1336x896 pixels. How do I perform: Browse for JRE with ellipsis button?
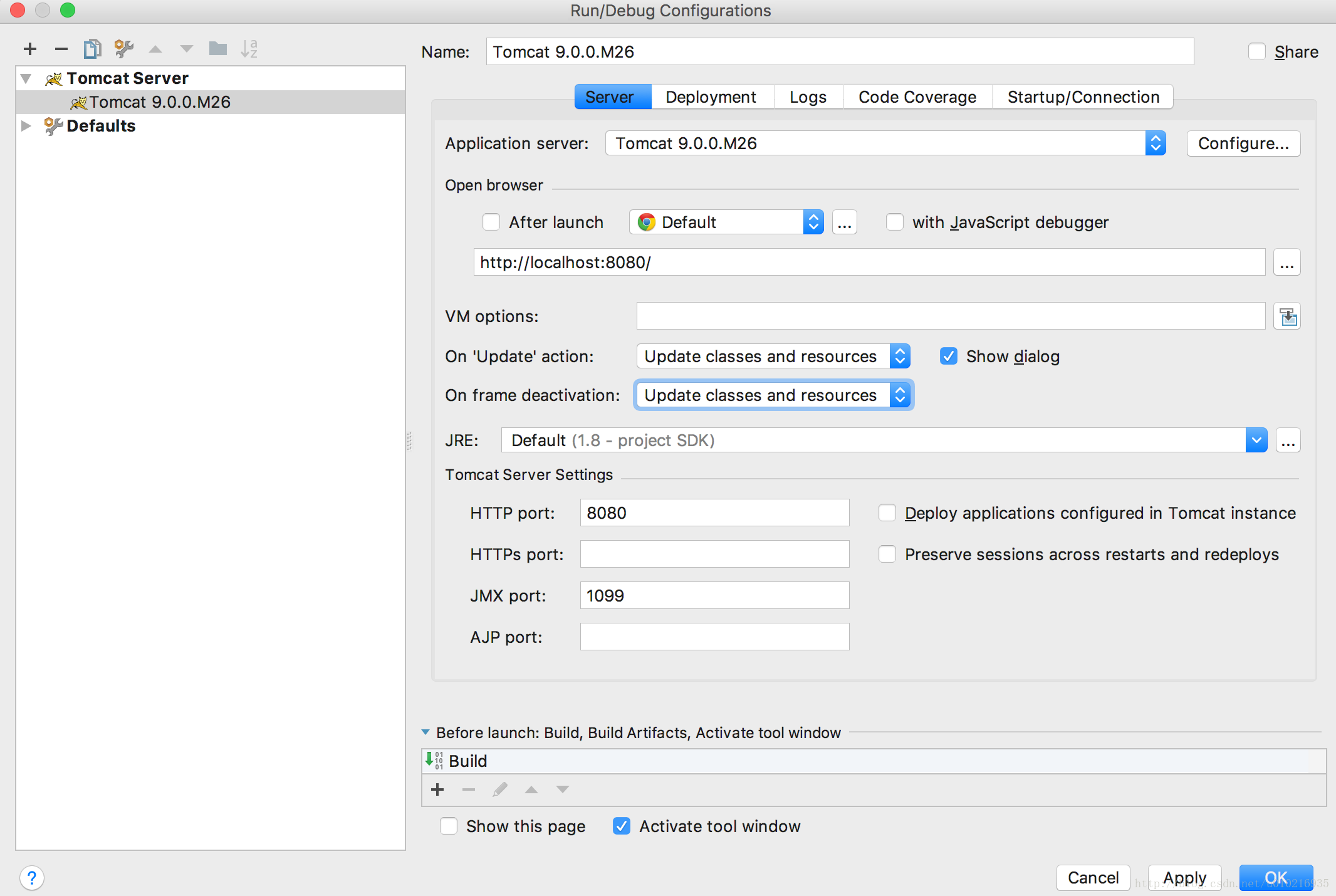1288,440
